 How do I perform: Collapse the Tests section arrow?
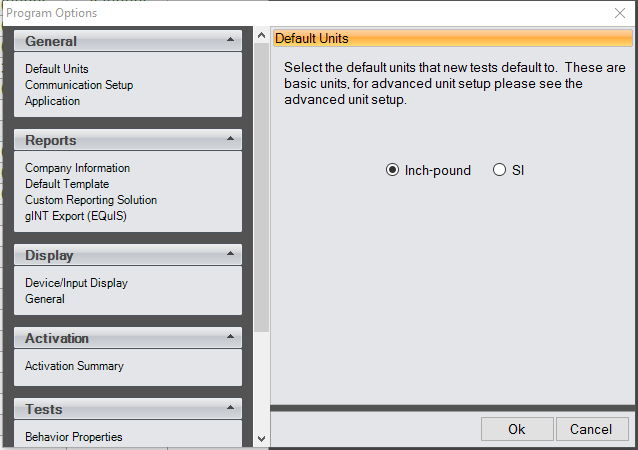(x=230, y=408)
